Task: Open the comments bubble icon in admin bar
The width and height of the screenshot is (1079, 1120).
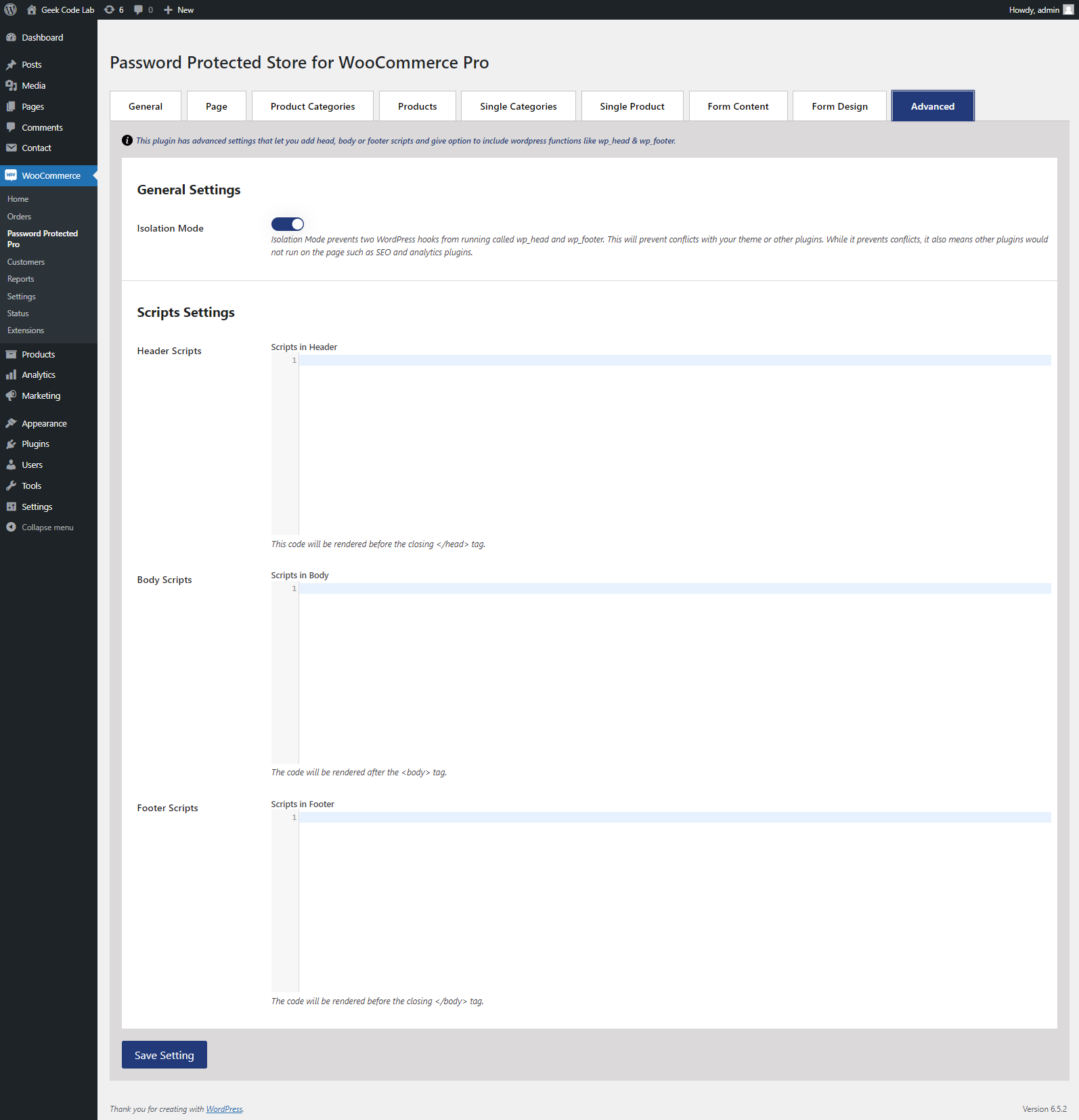Action: pos(139,9)
